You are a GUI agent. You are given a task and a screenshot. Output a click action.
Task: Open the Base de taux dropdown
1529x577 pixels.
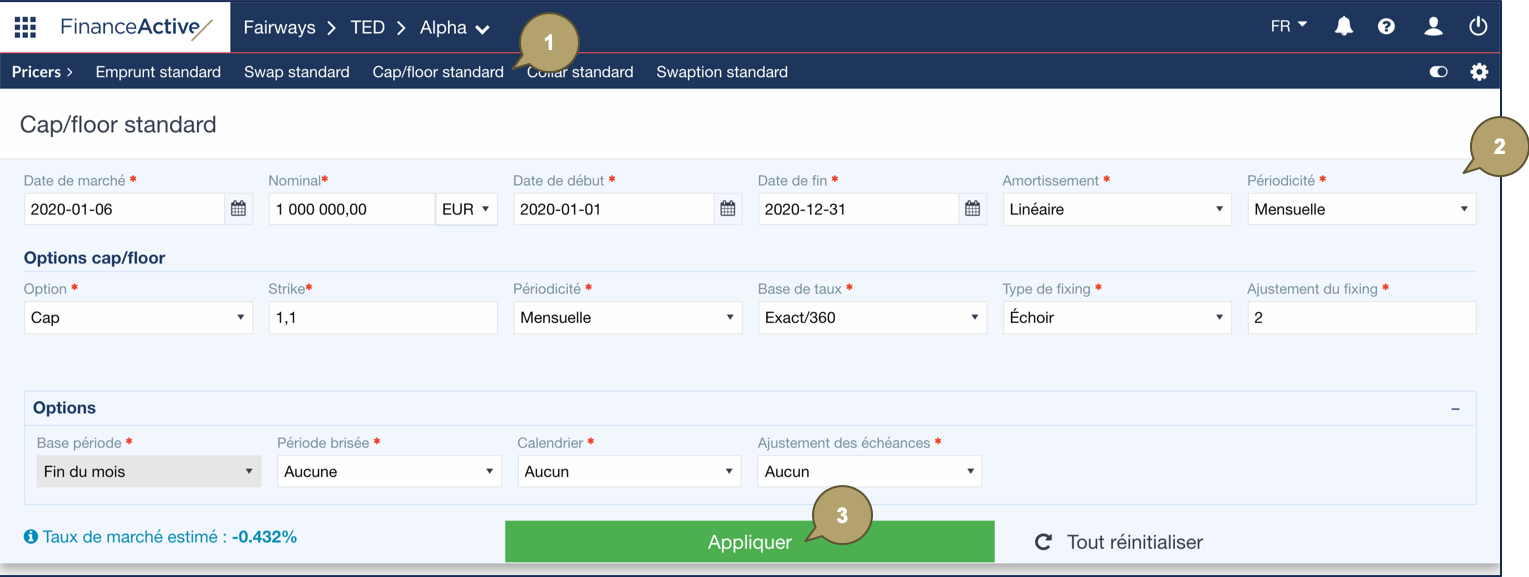pos(871,318)
